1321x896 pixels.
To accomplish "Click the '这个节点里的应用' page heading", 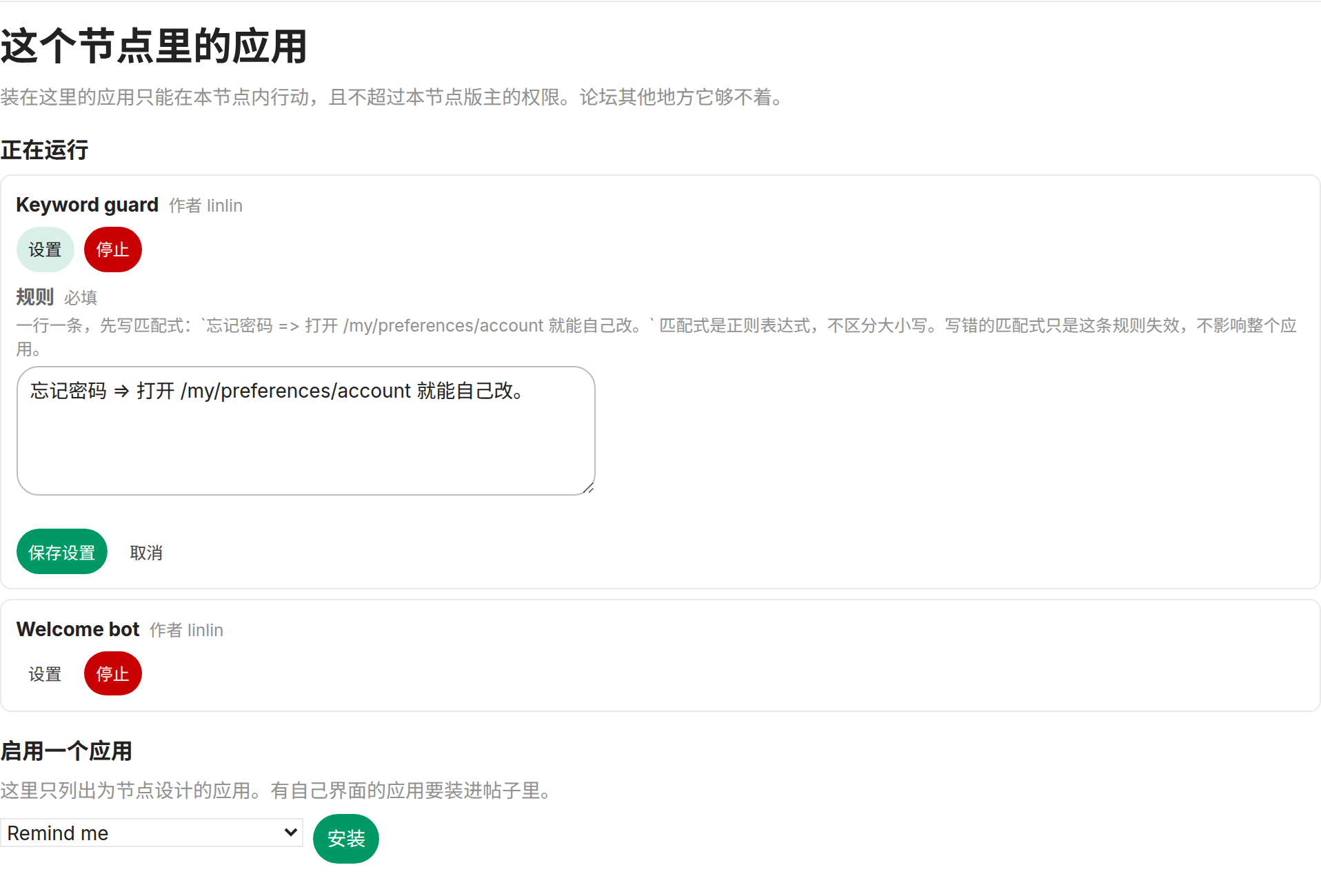I will tap(154, 46).
